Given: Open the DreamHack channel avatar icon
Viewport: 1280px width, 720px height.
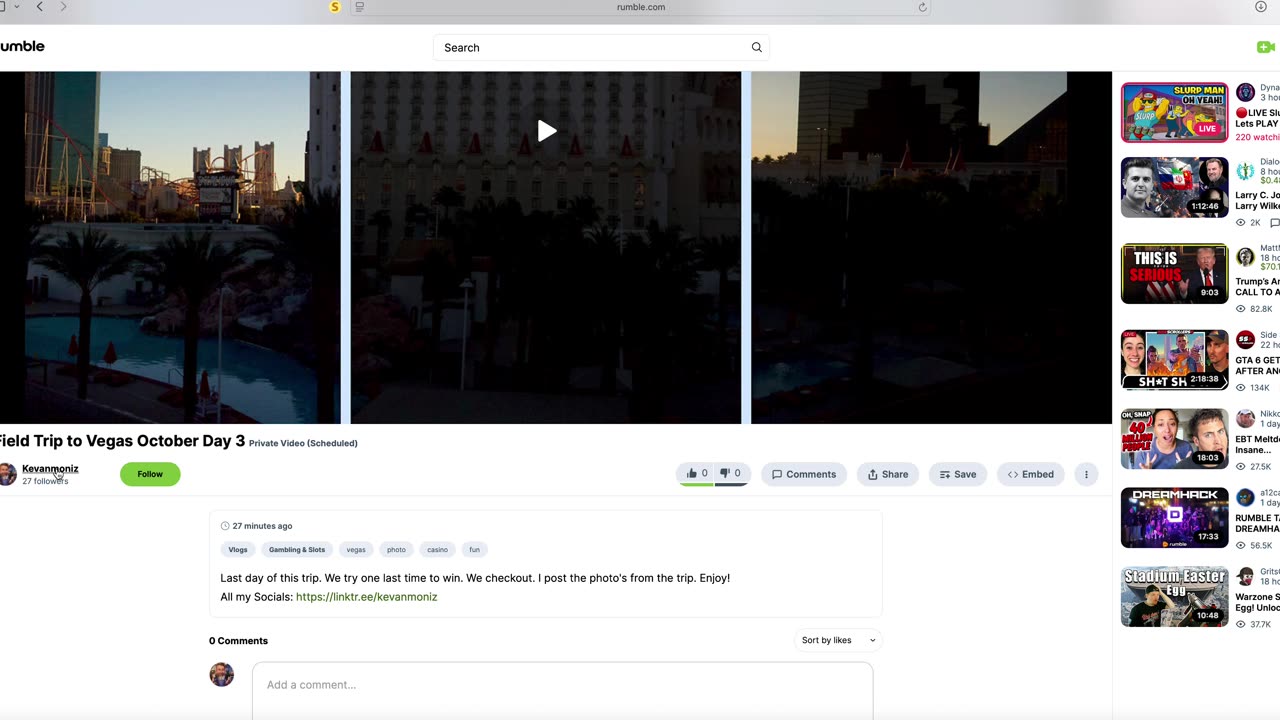Looking at the screenshot, I should 1245,498.
